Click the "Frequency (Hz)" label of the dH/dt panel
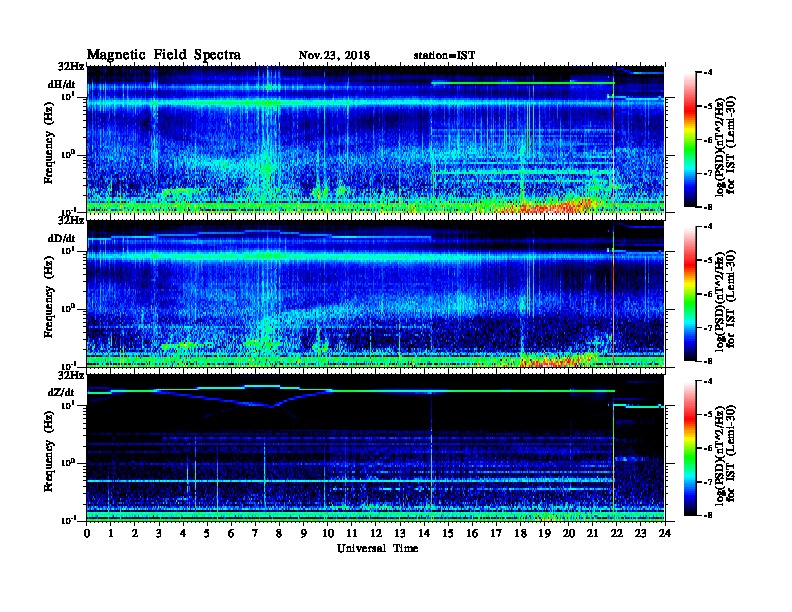The height and width of the screenshot is (612, 792). click(48, 143)
